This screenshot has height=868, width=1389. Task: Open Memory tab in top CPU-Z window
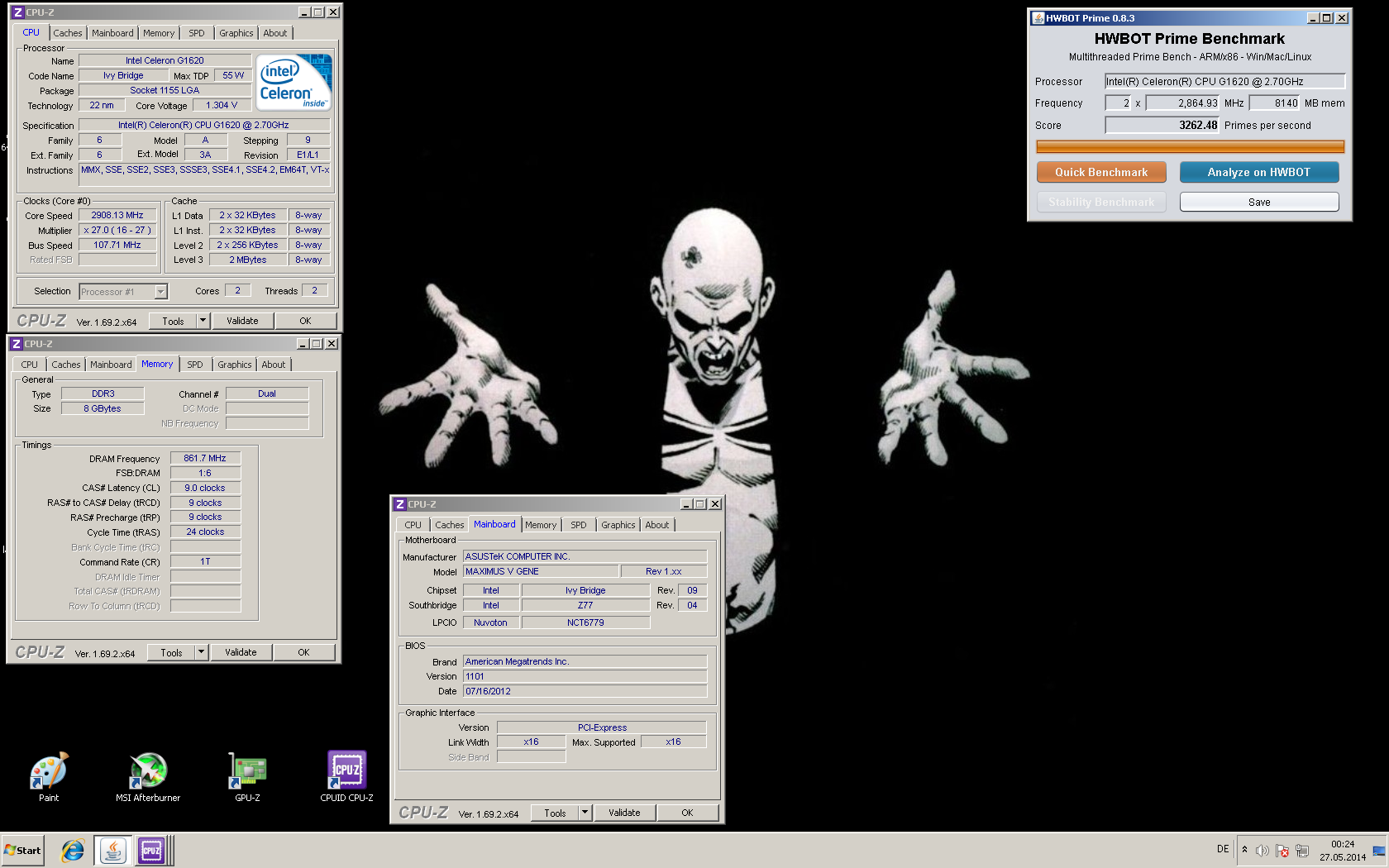159,33
